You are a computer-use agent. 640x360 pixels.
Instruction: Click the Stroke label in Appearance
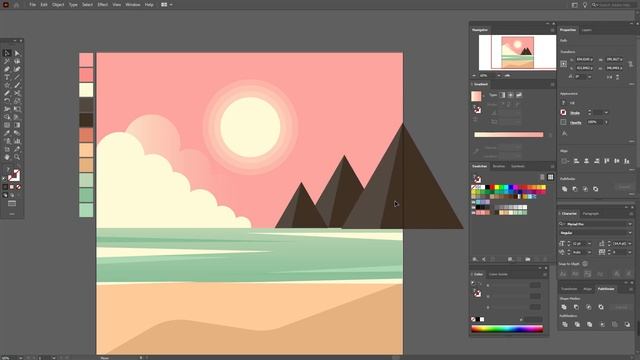[576, 113]
